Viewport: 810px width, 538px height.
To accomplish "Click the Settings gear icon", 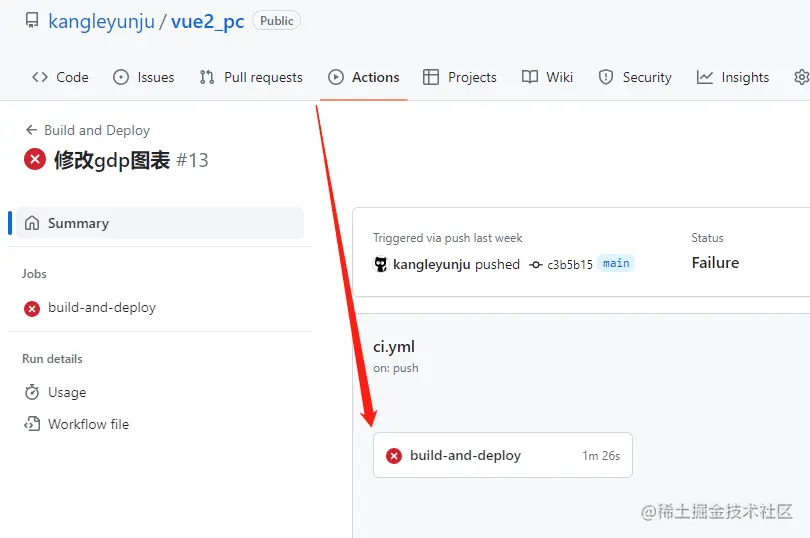I will click(x=802, y=77).
